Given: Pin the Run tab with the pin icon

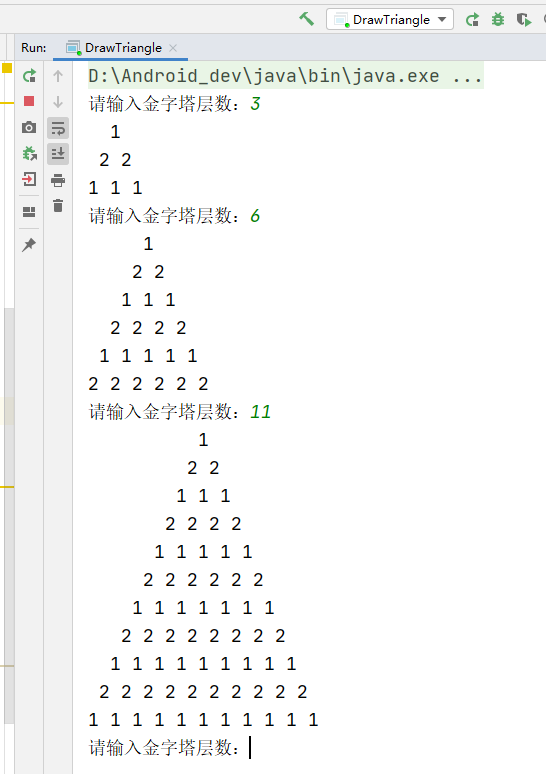Looking at the screenshot, I should (x=29, y=244).
